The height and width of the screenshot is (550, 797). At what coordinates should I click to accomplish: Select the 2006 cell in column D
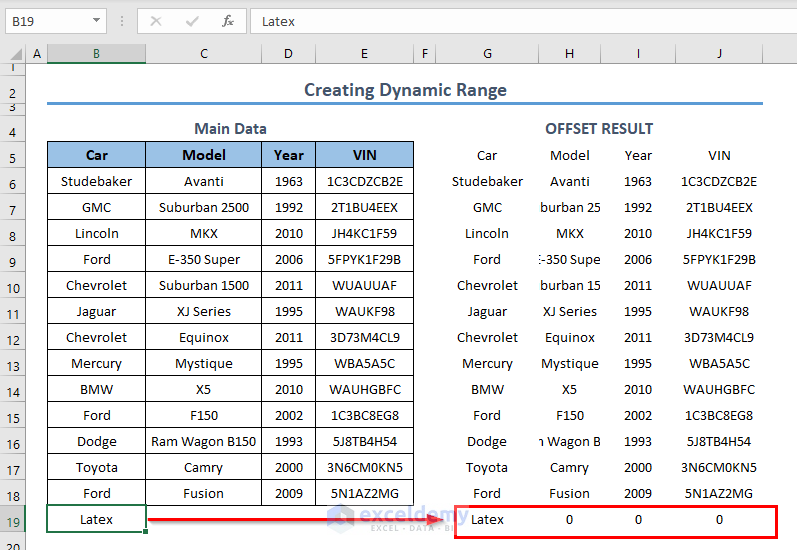[289, 259]
